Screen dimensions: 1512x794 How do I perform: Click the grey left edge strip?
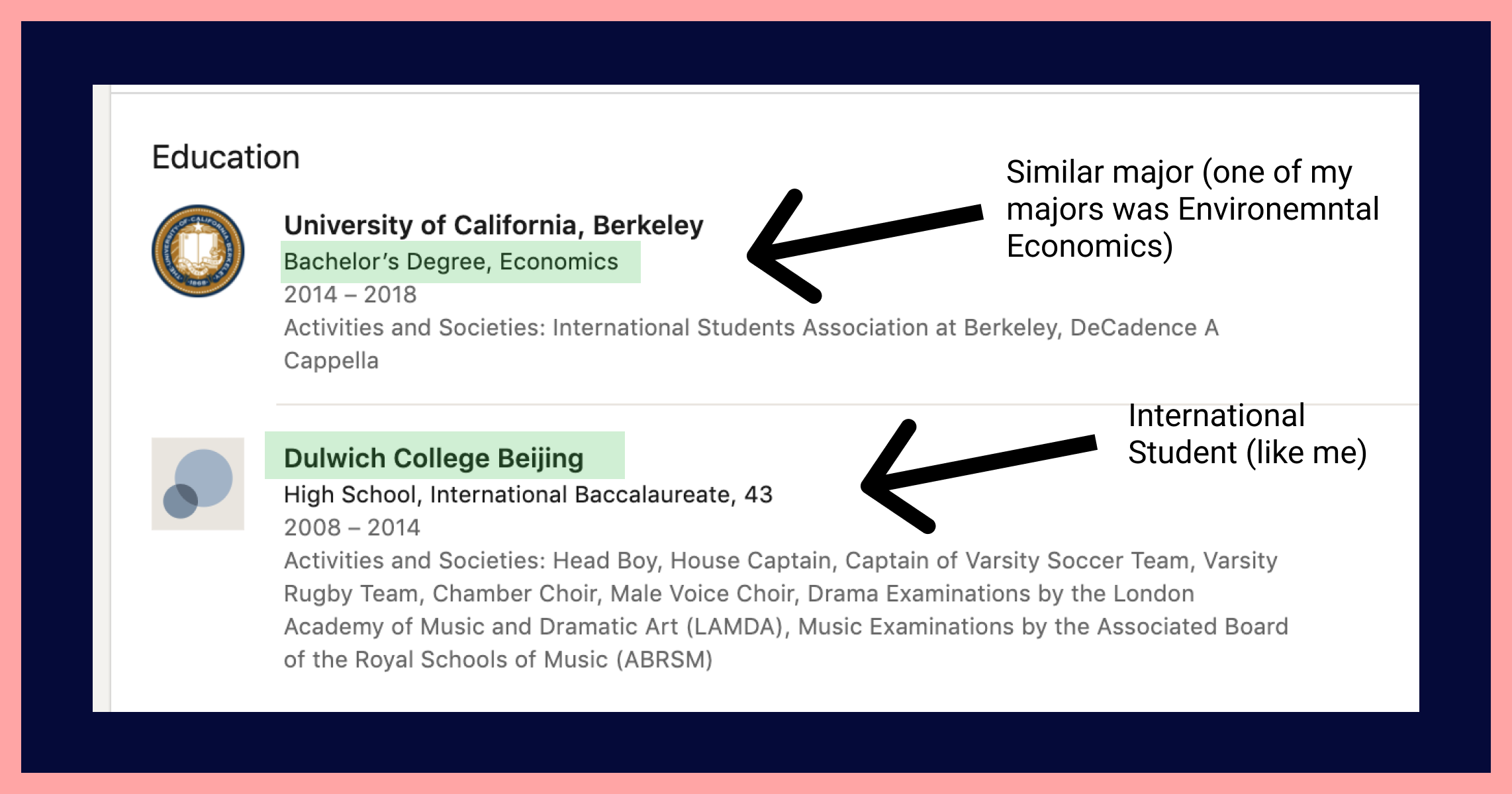101,397
